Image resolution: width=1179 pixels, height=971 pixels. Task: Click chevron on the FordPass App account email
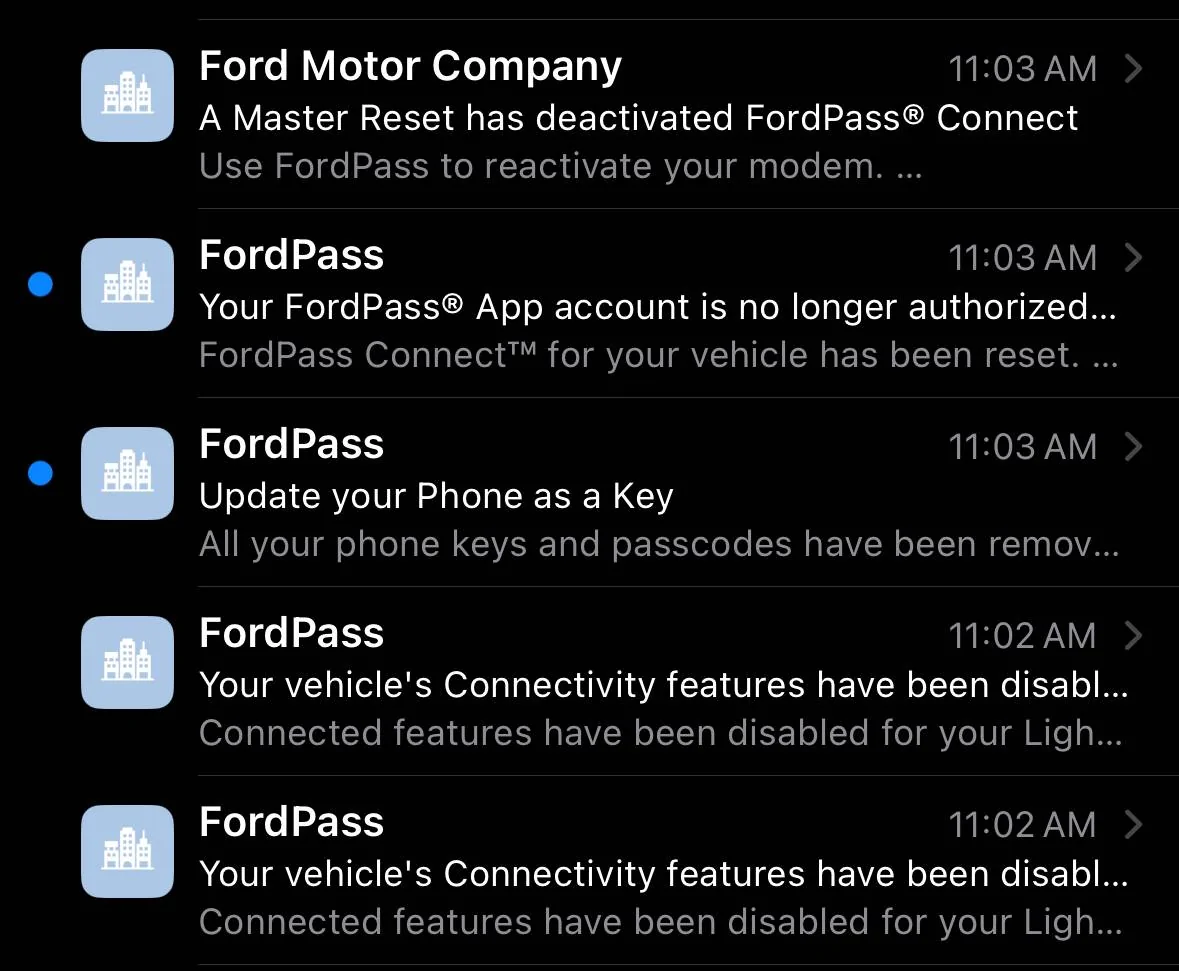coord(1133,257)
